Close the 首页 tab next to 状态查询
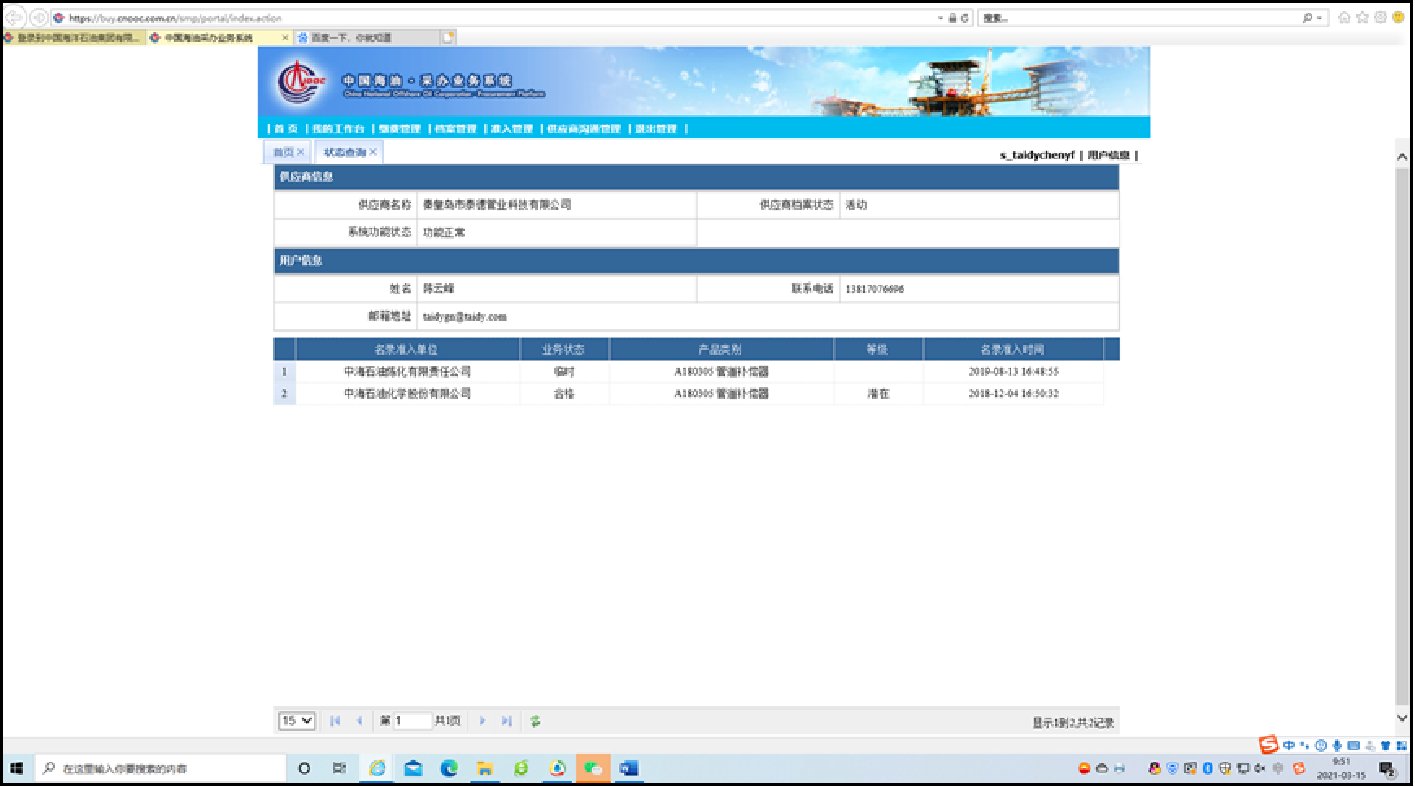 click(301, 152)
